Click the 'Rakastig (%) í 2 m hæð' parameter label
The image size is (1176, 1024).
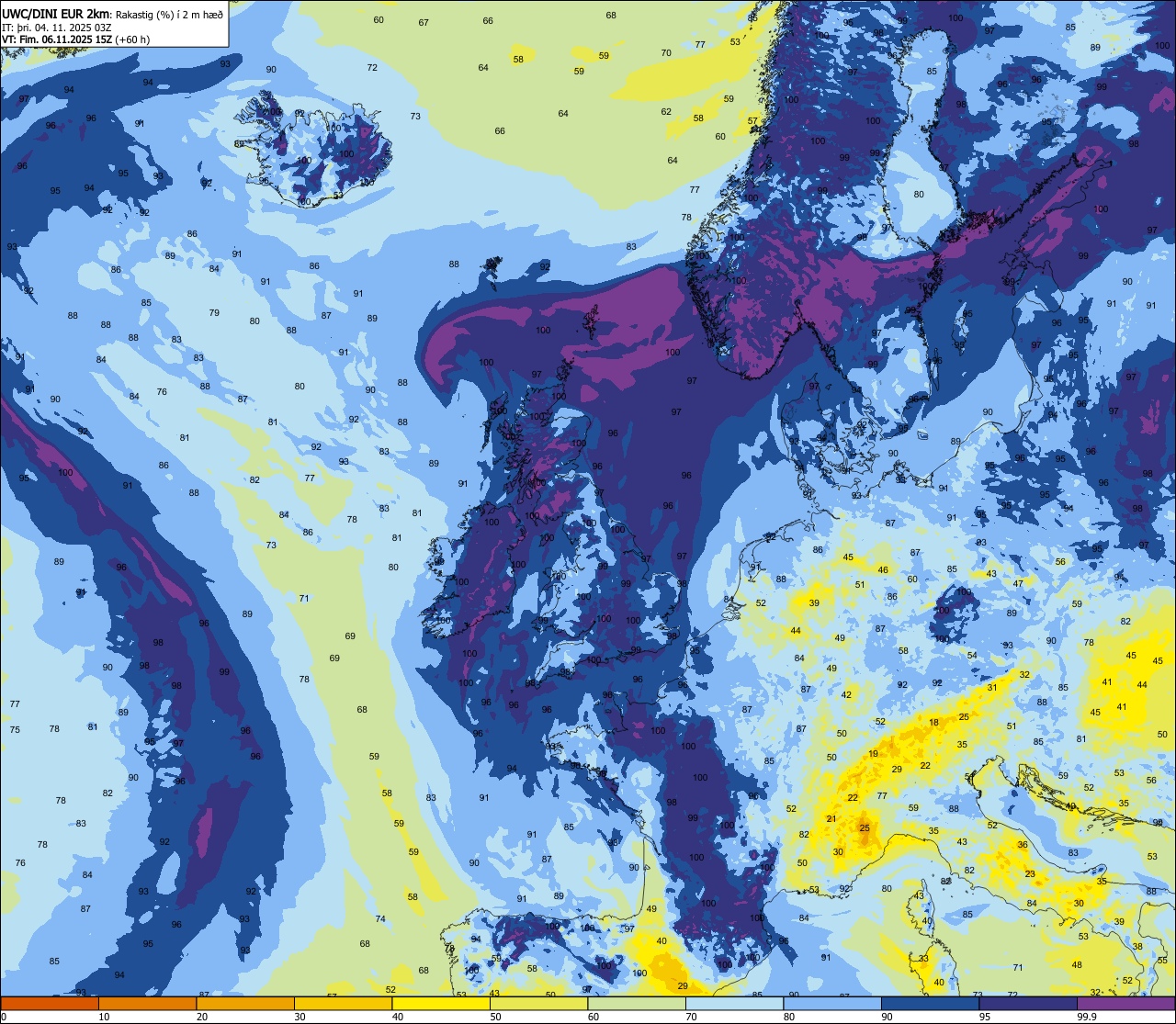(168, 14)
